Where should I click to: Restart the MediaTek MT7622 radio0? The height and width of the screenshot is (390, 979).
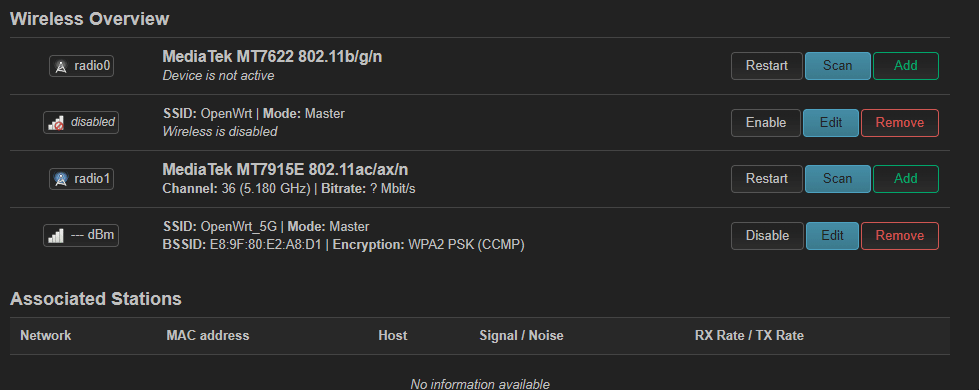coord(767,66)
